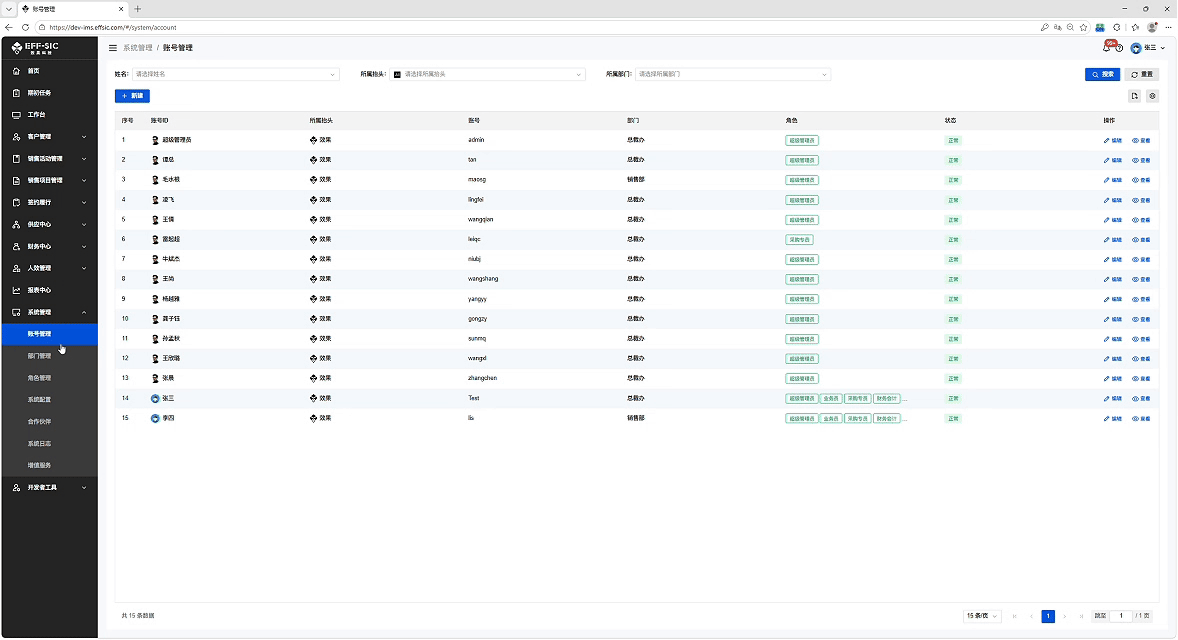The height and width of the screenshot is (640, 1178).
Task: View details of the maosg account
Action: (1141, 180)
